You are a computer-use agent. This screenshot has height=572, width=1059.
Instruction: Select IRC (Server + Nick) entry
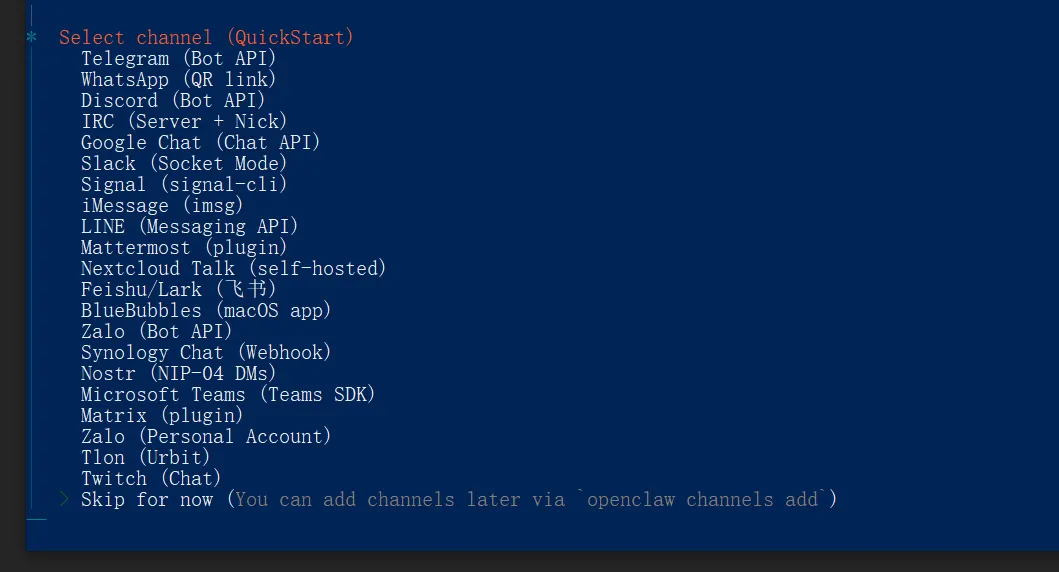pos(184,122)
